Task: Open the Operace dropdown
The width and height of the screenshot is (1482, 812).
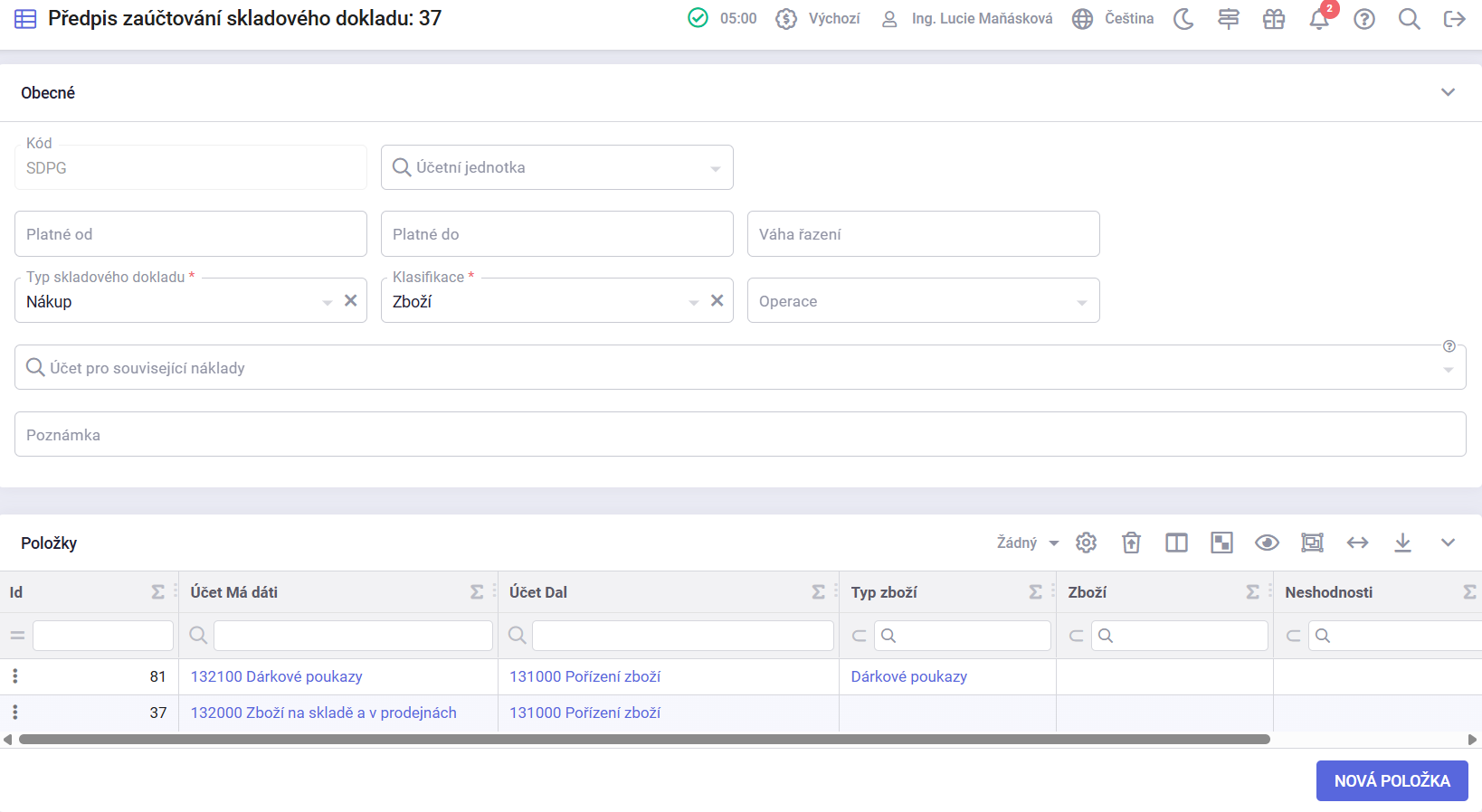Action: coord(923,301)
